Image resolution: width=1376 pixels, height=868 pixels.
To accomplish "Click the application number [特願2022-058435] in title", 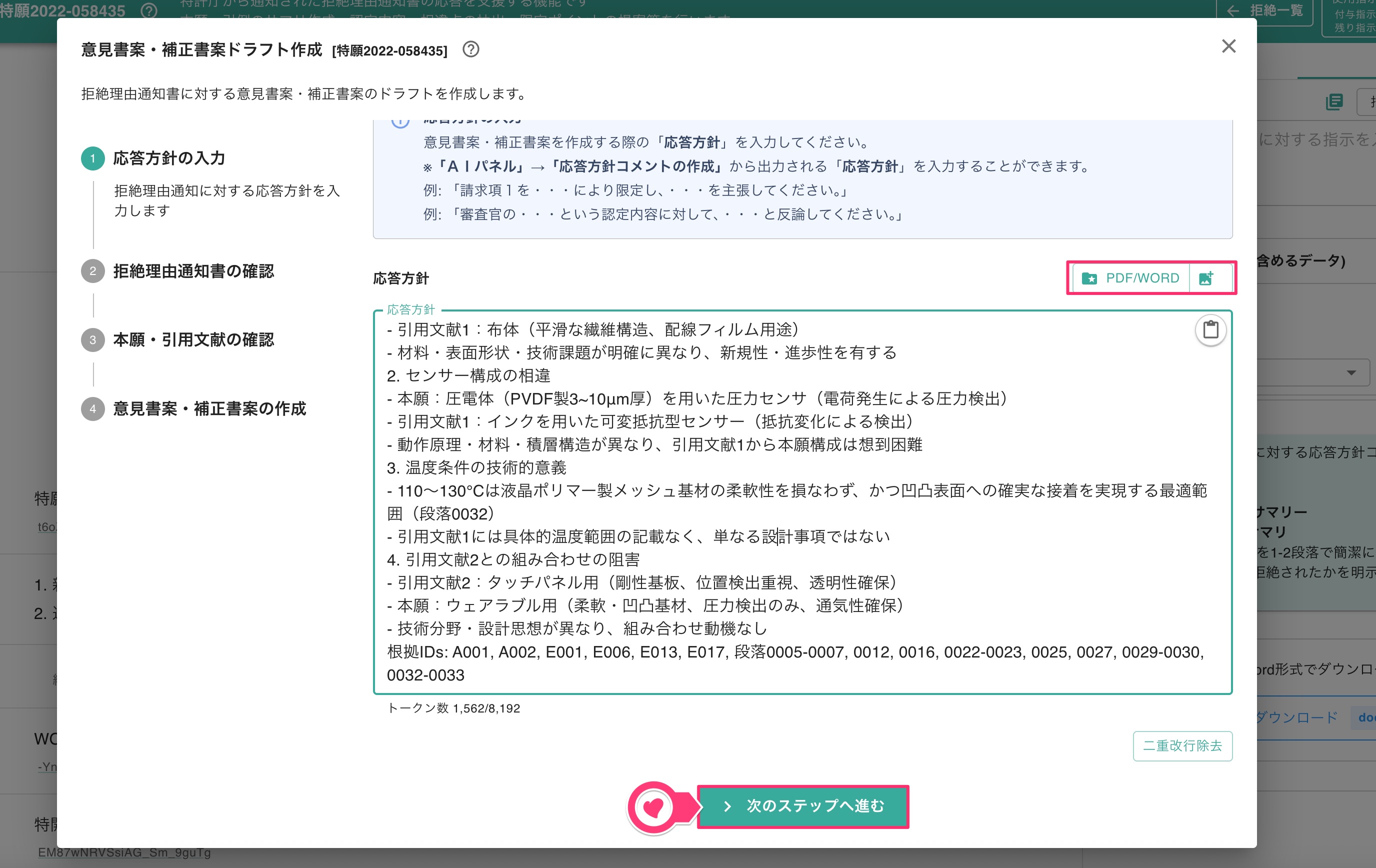I will [x=389, y=51].
